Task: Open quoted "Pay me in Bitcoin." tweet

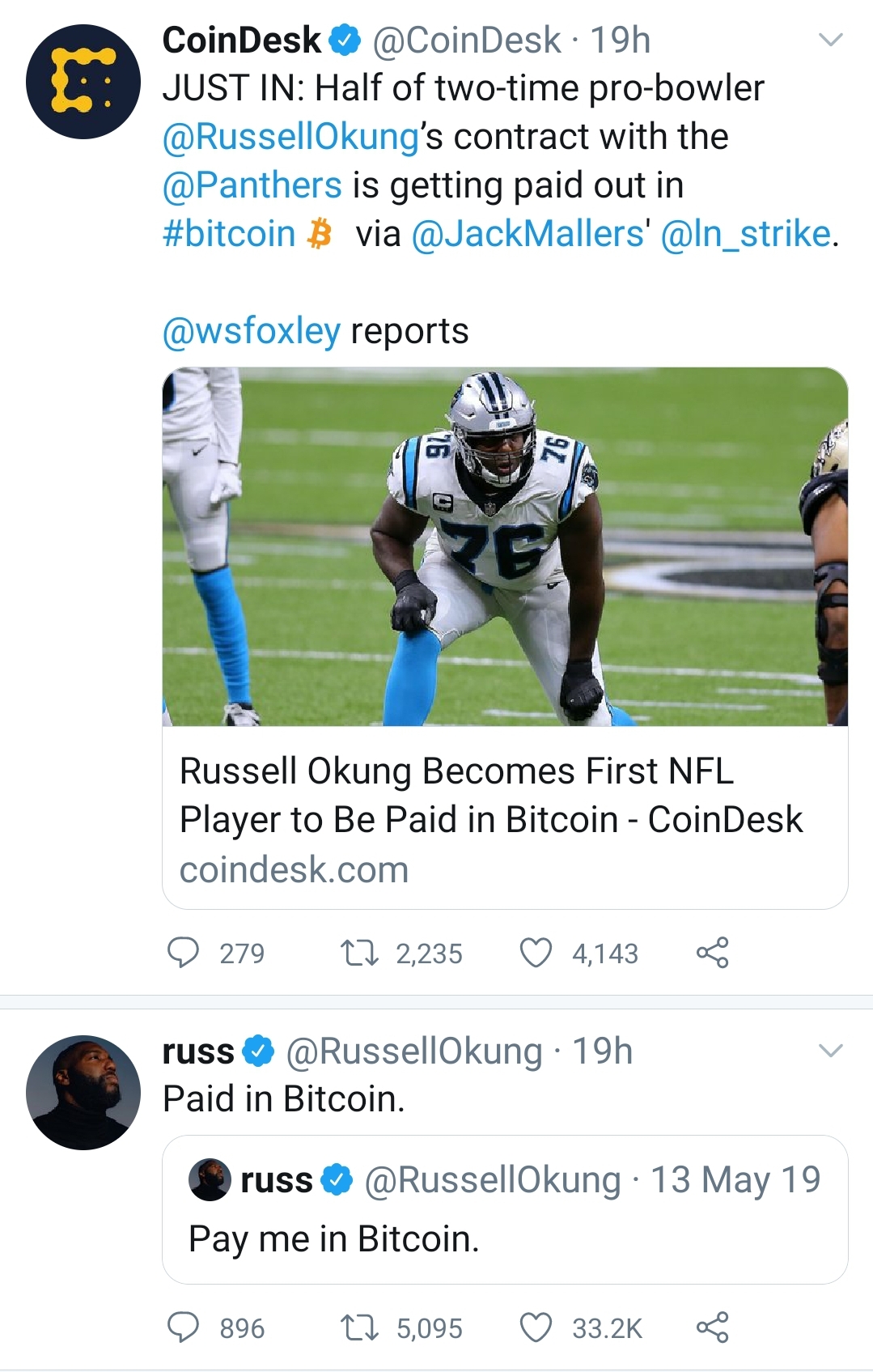Action: click(x=505, y=1209)
